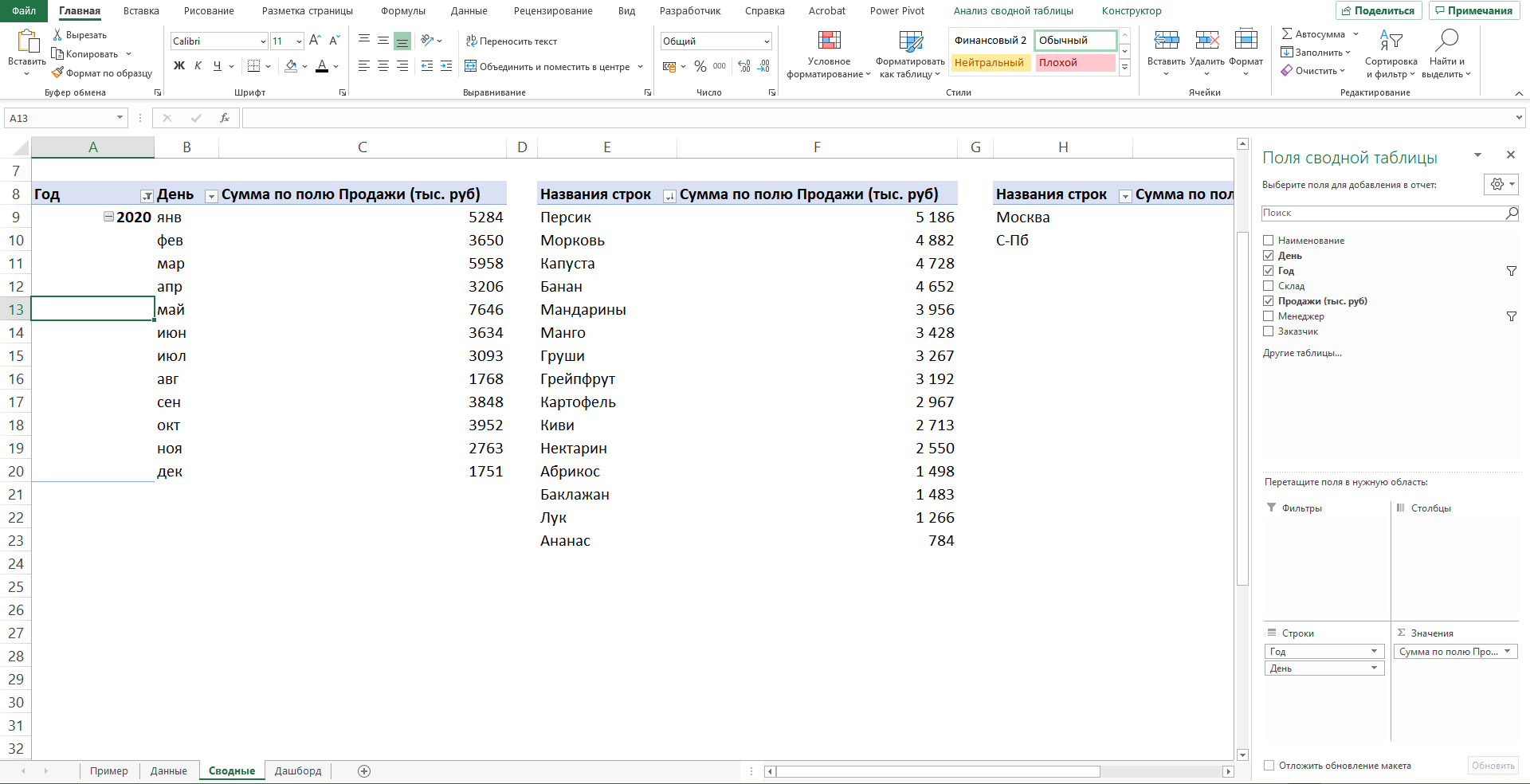The image size is (1530, 784).
Task: Check the Наименование field checkbox
Action: pyautogui.click(x=1269, y=241)
